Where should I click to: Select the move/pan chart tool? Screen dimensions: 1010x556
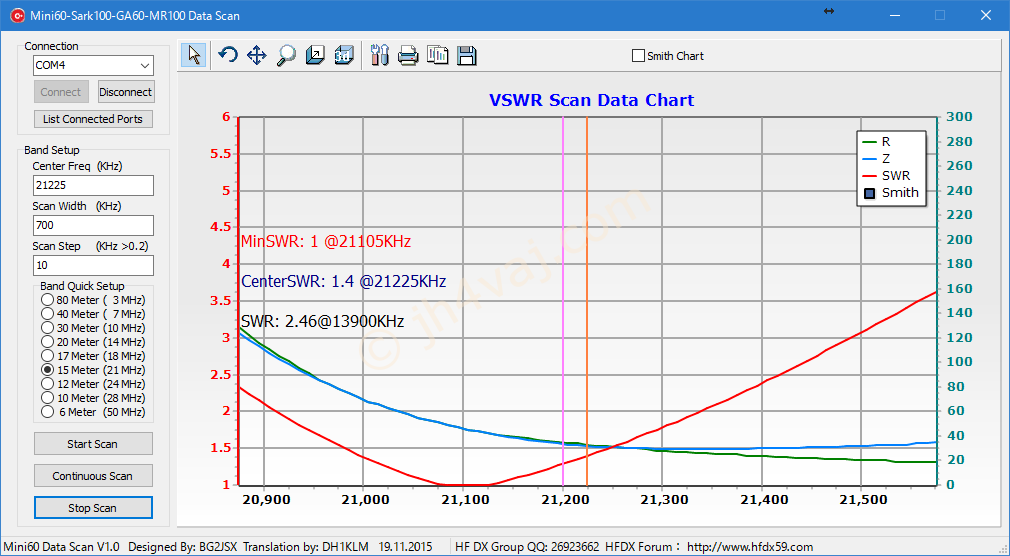(257, 55)
